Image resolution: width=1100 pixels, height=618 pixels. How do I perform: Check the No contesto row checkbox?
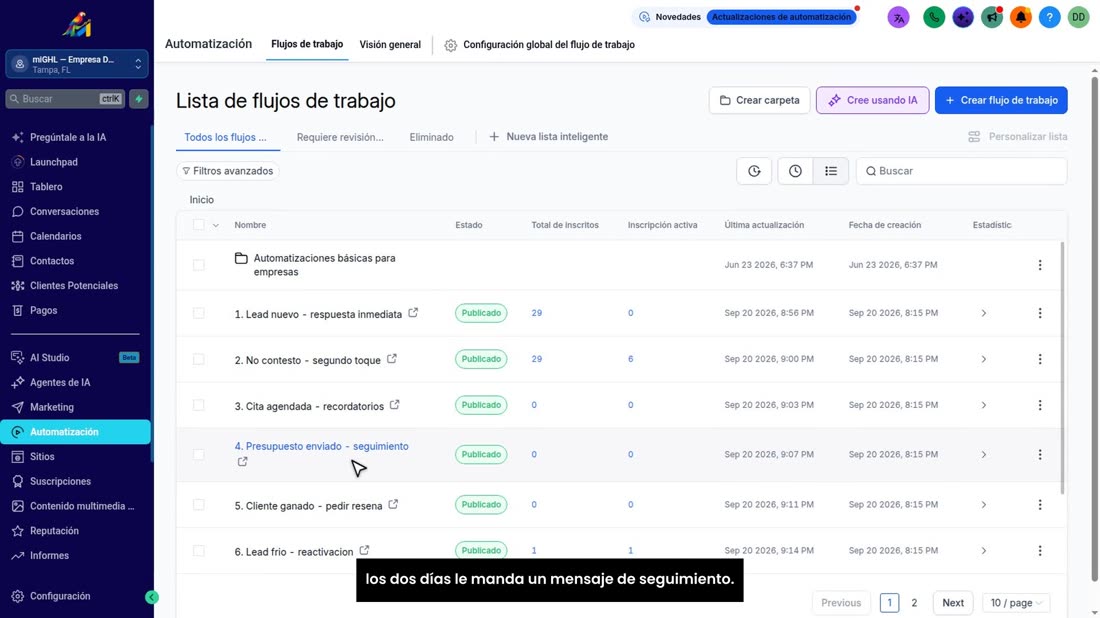[199, 359]
